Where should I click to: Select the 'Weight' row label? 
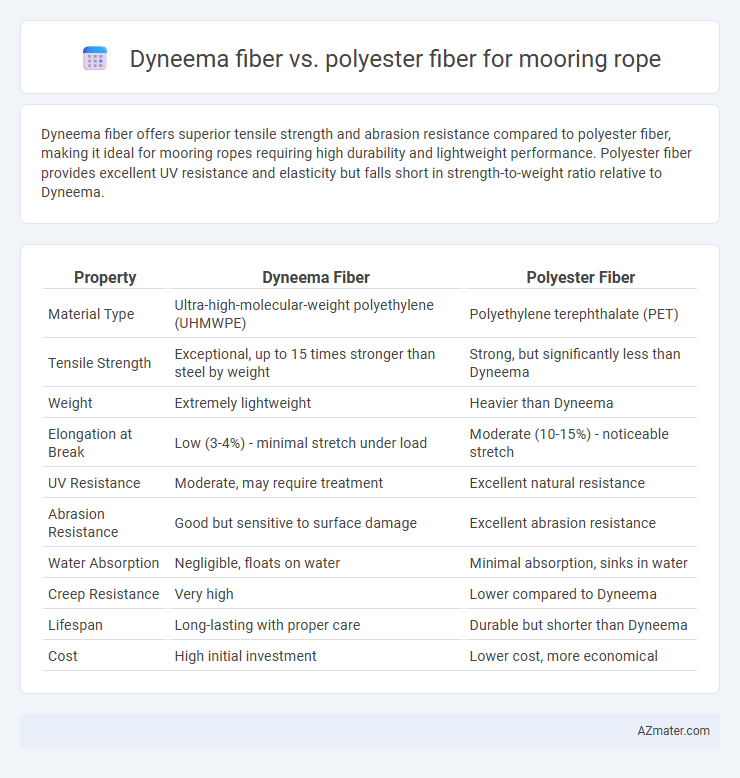coord(70,403)
